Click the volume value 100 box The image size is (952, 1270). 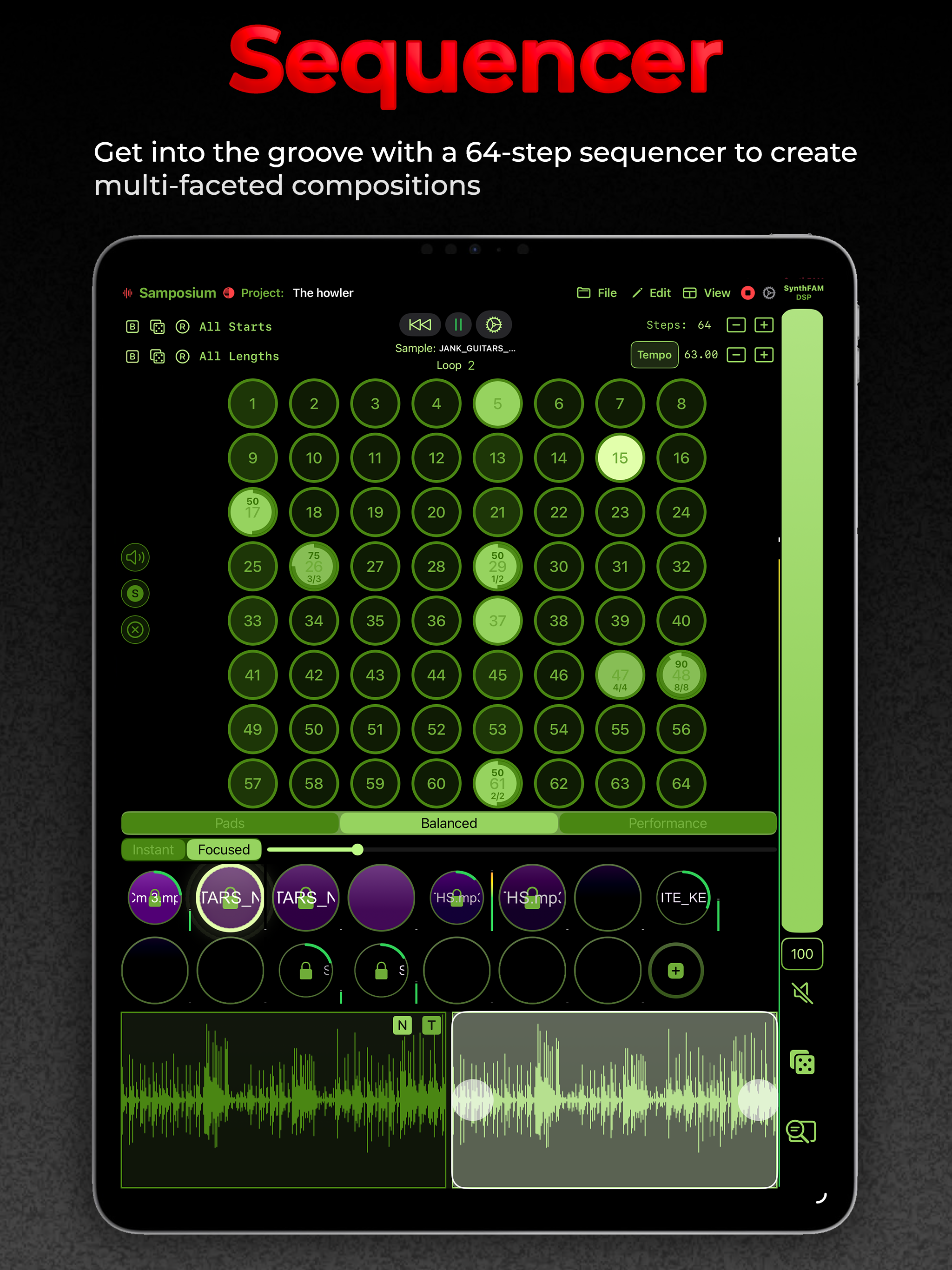pos(802,953)
